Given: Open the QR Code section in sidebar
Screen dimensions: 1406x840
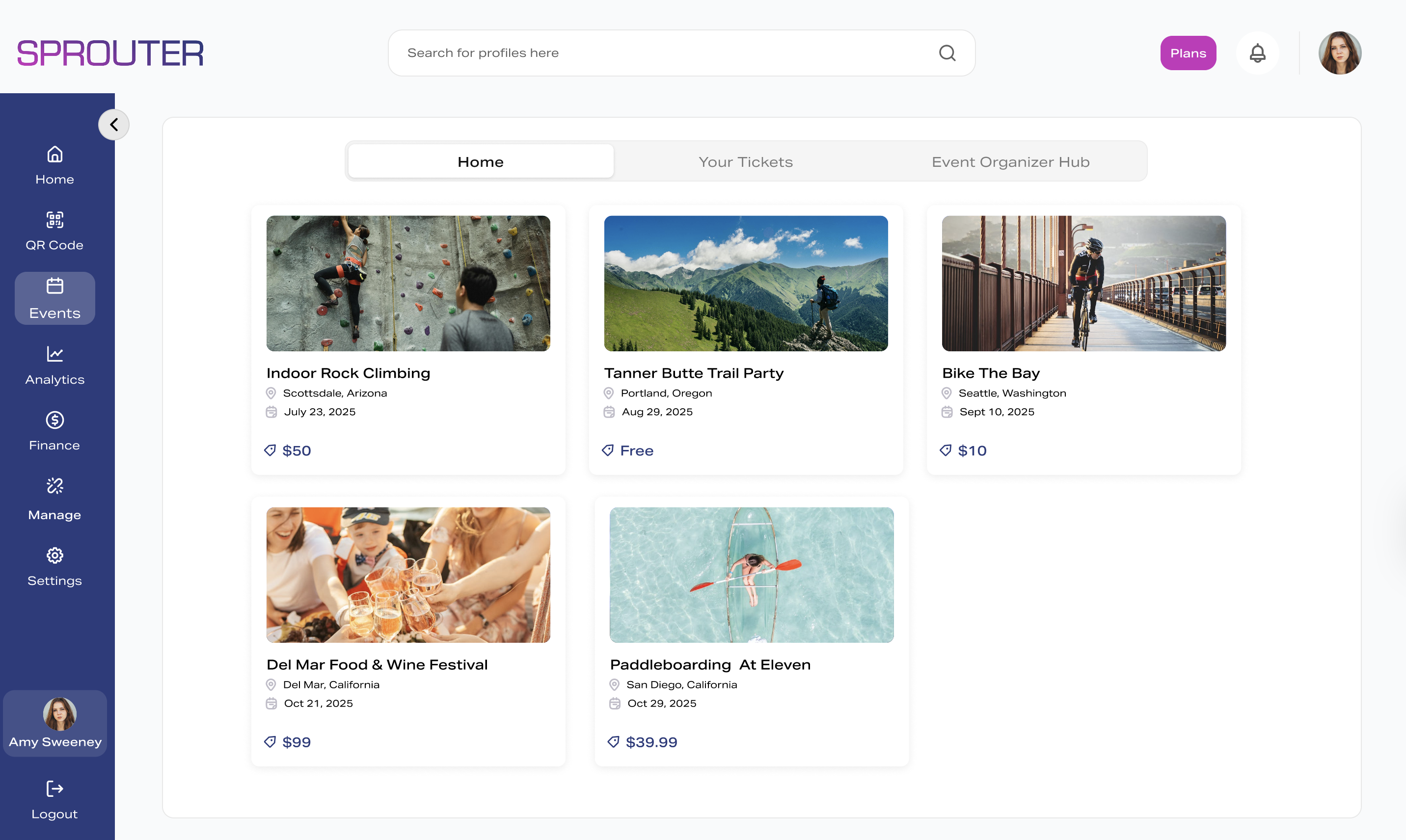Looking at the screenshot, I should (x=54, y=220).
